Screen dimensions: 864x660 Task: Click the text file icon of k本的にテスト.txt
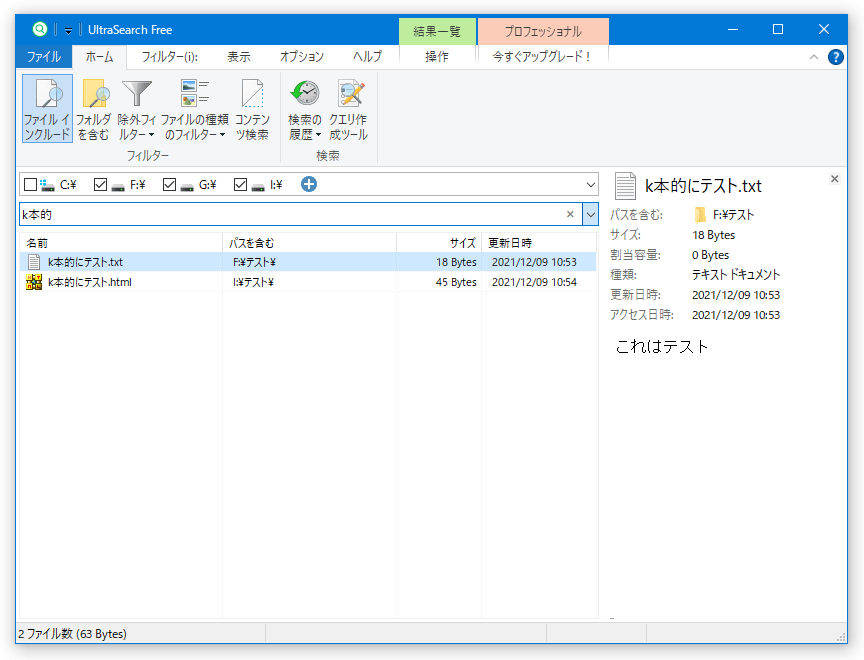pyautogui.click(x=34, y=262)
